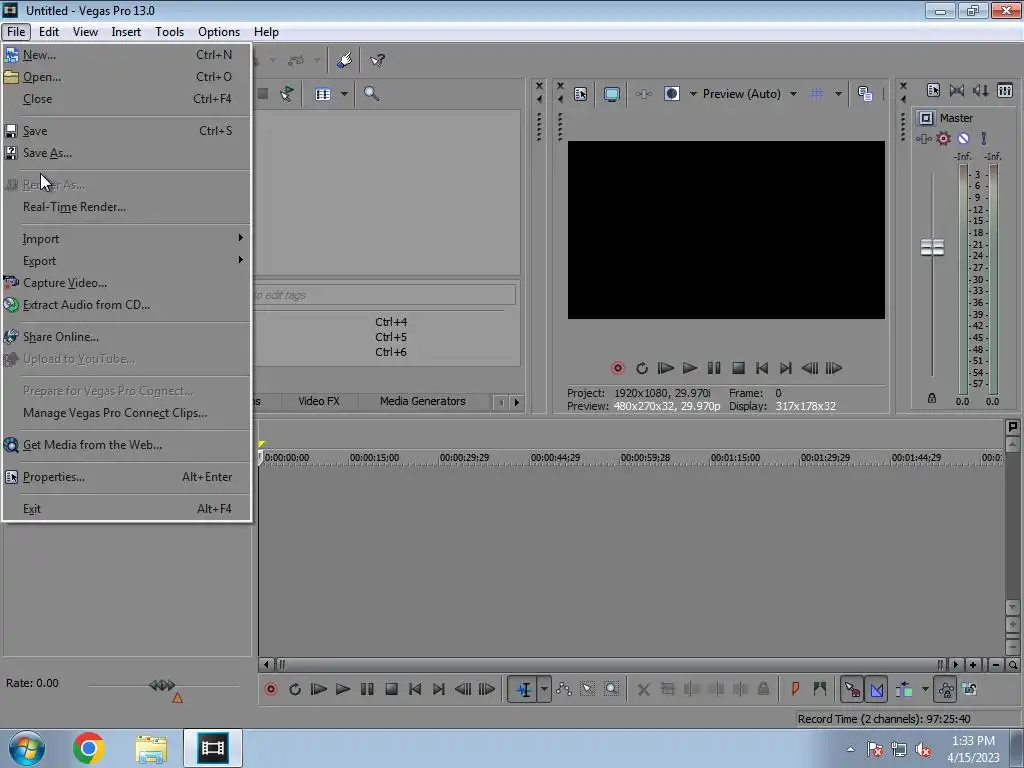Toggle Downmix Output in Master panel
The image size is (1024, 768).
click(x=957, y=91)
